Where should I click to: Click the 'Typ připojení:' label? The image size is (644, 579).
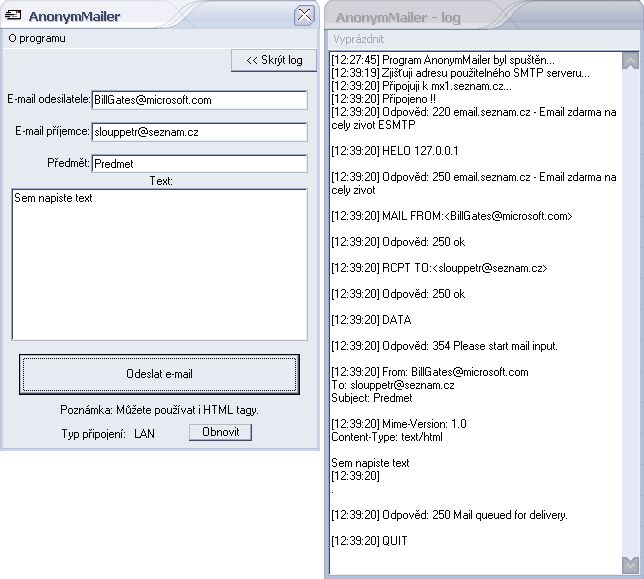(93, 434)
